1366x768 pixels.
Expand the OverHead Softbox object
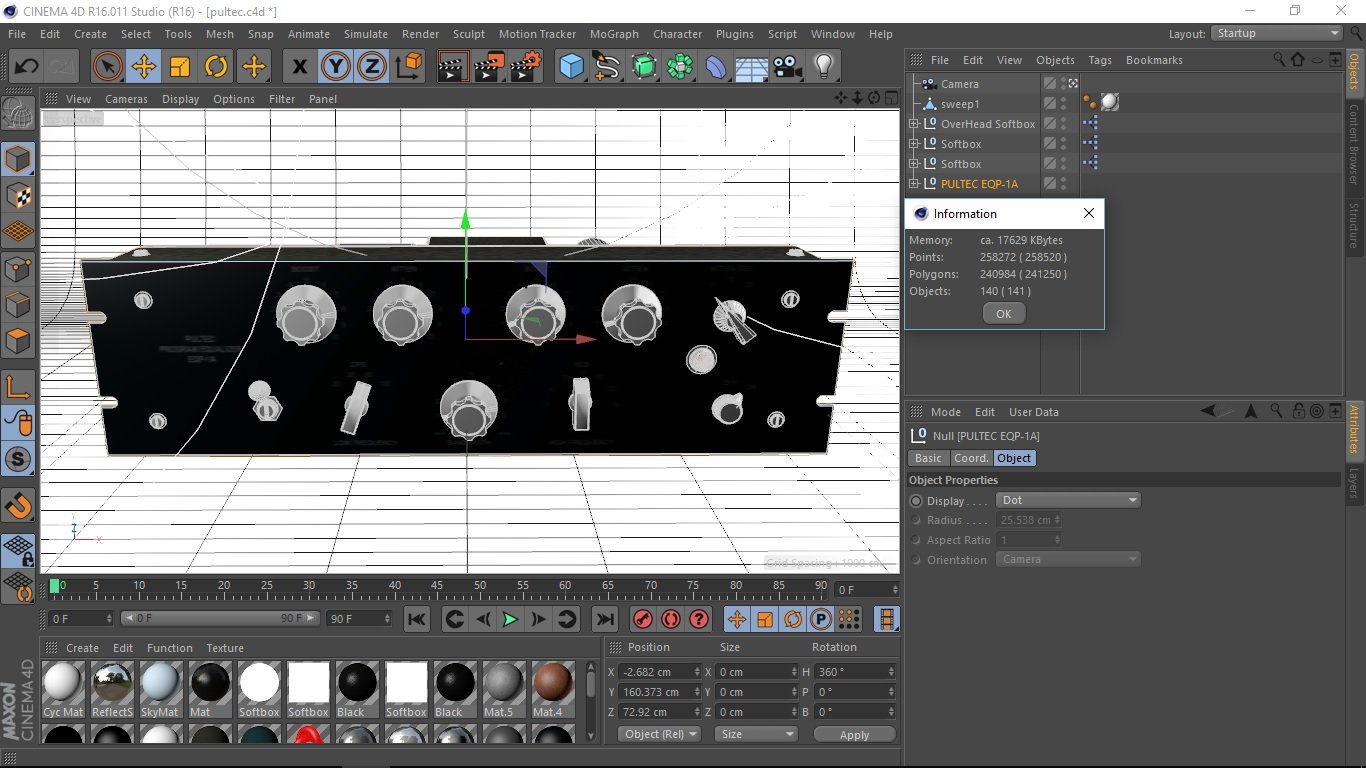point(913,124)
